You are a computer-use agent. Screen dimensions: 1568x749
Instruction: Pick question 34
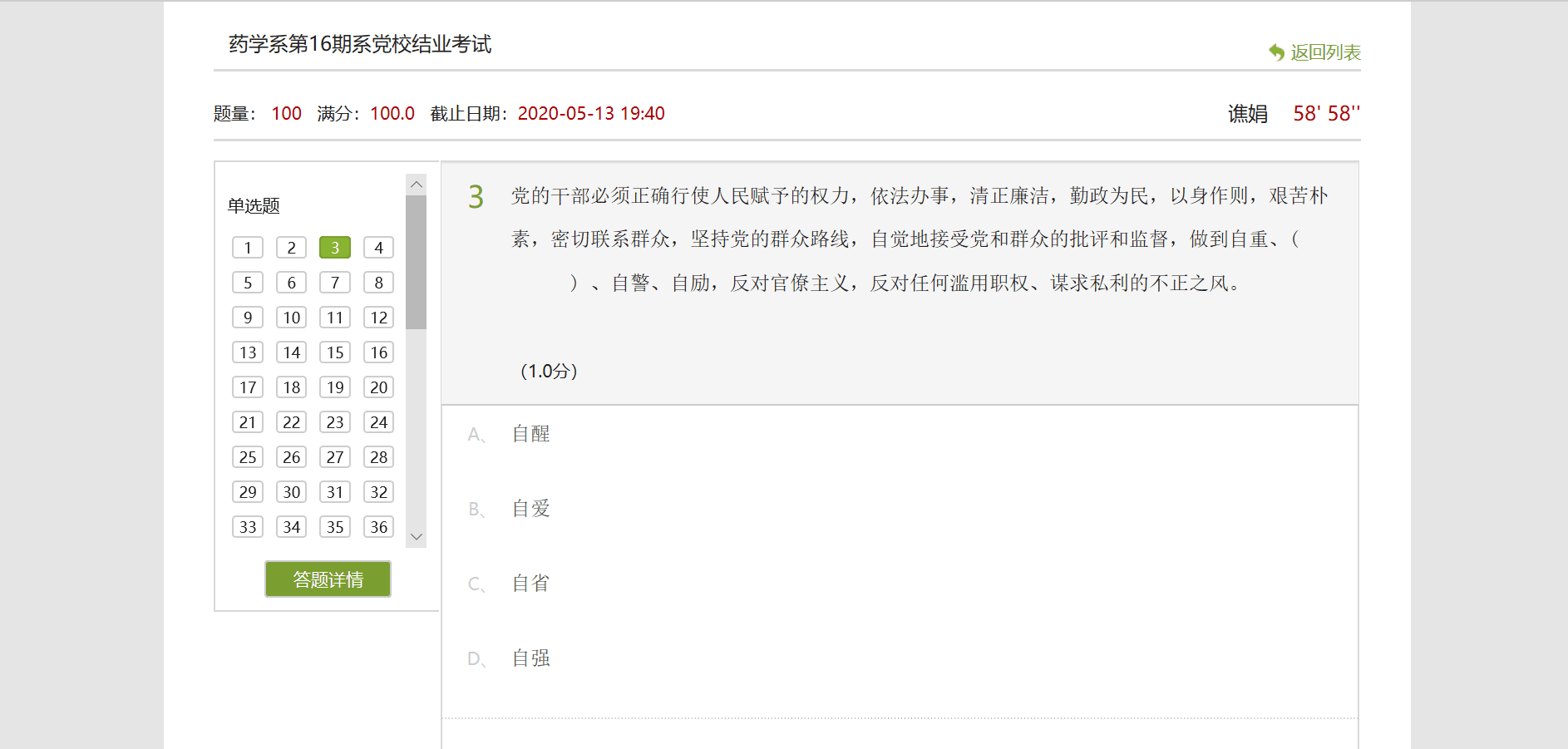291,527
